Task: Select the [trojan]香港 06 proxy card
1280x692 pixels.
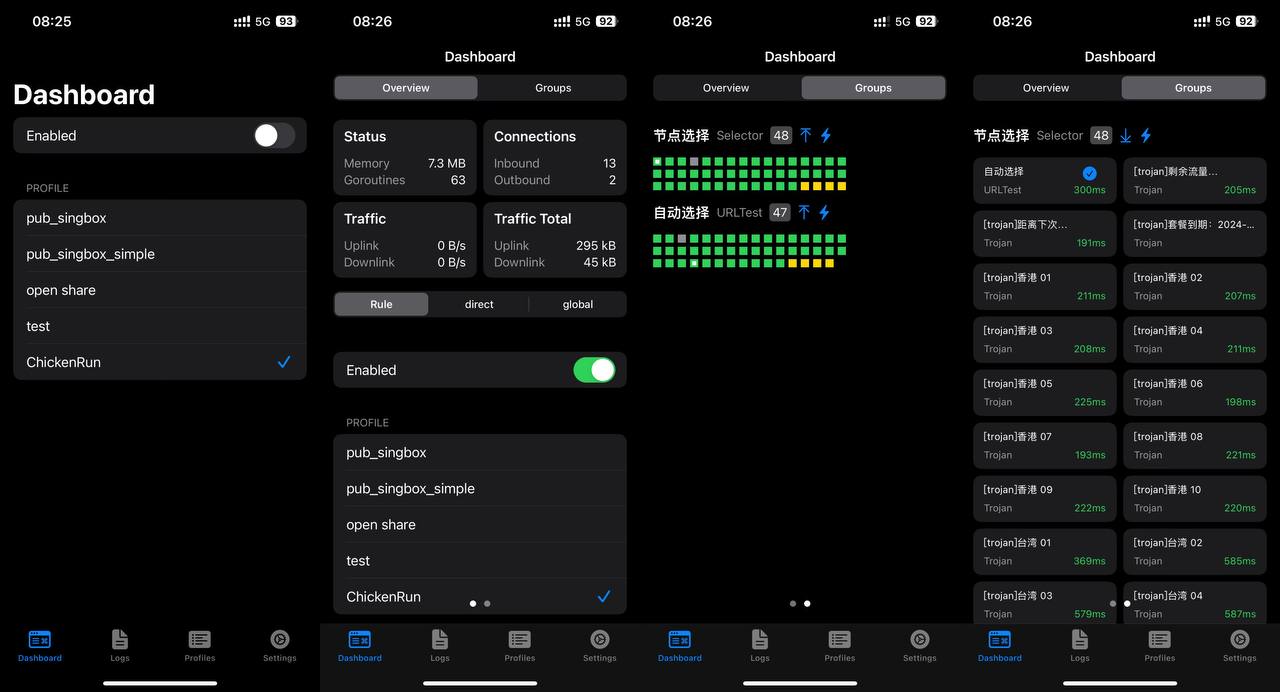Action: pos(1194,392)
